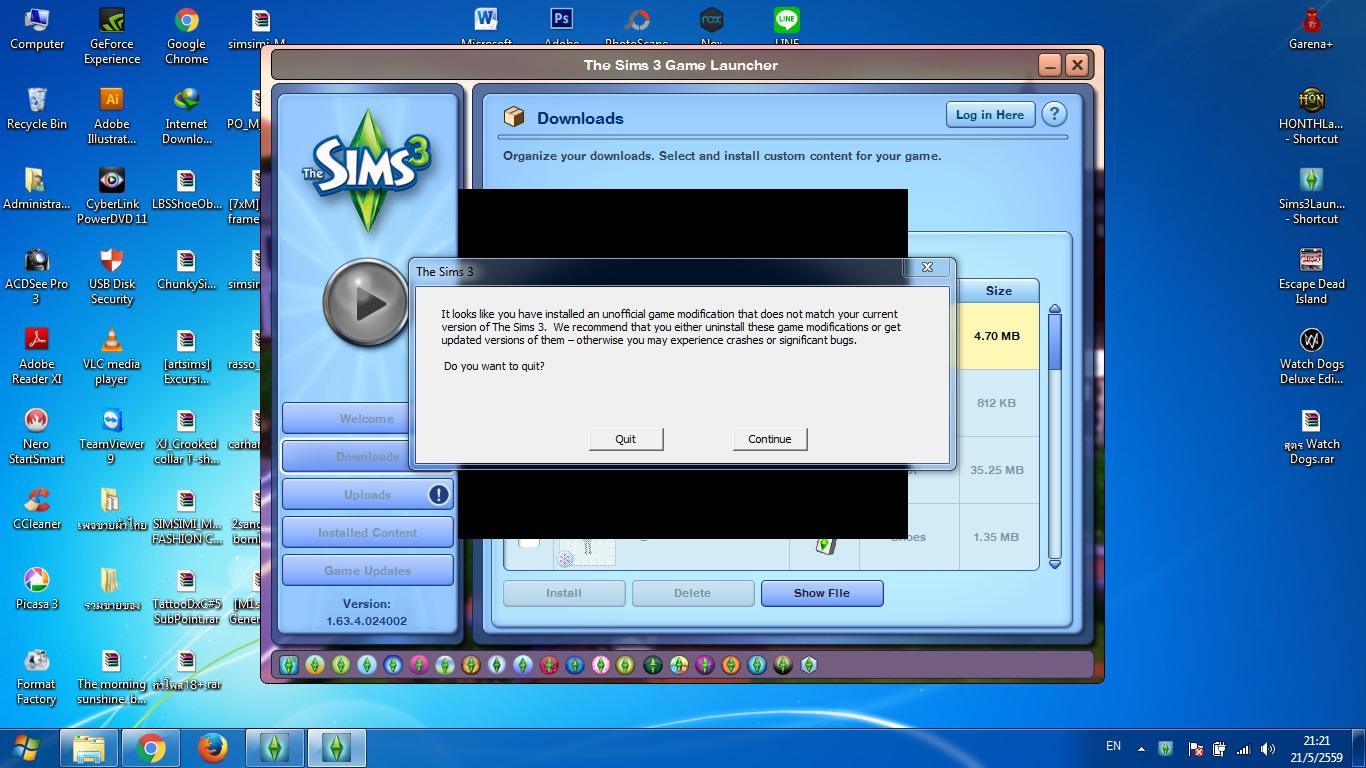This screenshot has width=1366, height=768.
Task: Click the Quit button in the dialog
Action: click(x=626, y=439)
